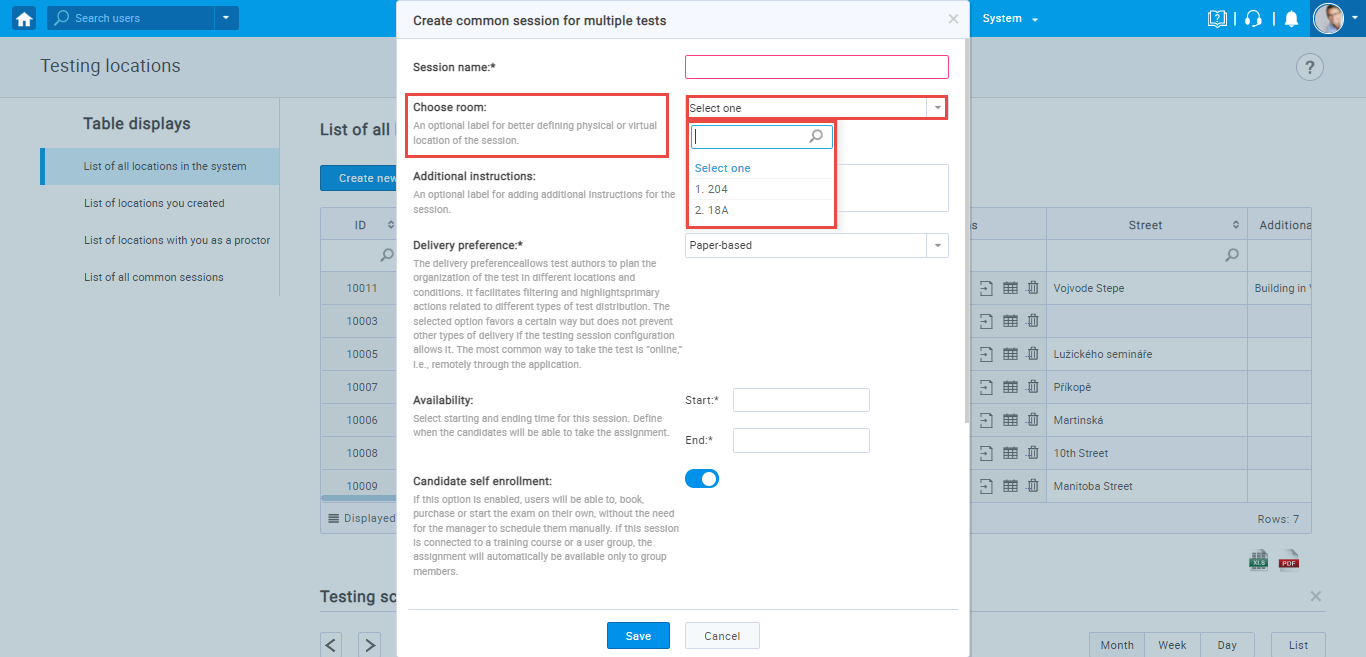Screen dimensions: 1366x657
Task: Export table to XLS file
Action: click(1258, 561)
